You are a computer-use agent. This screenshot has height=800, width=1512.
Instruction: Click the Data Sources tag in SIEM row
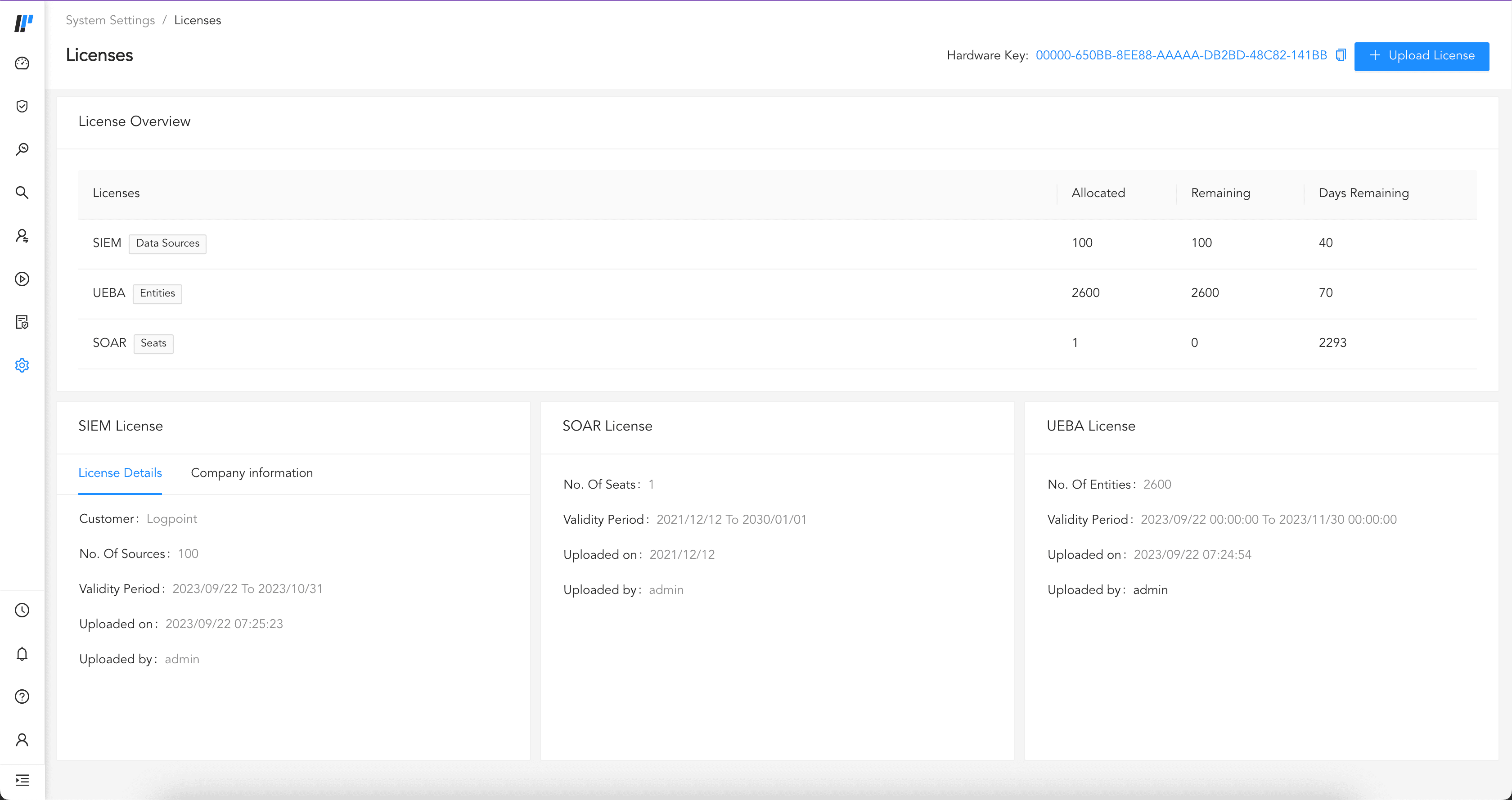pos(167,243)
